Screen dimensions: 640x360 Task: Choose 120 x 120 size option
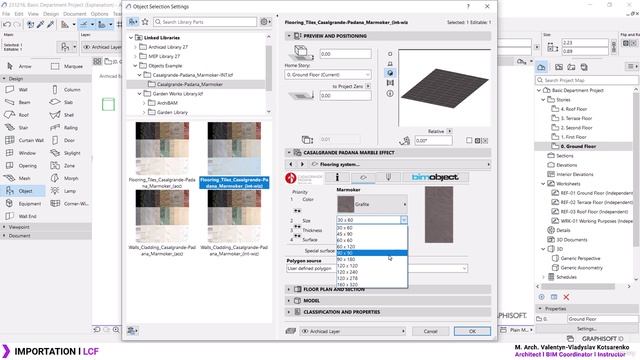point(372,266)
